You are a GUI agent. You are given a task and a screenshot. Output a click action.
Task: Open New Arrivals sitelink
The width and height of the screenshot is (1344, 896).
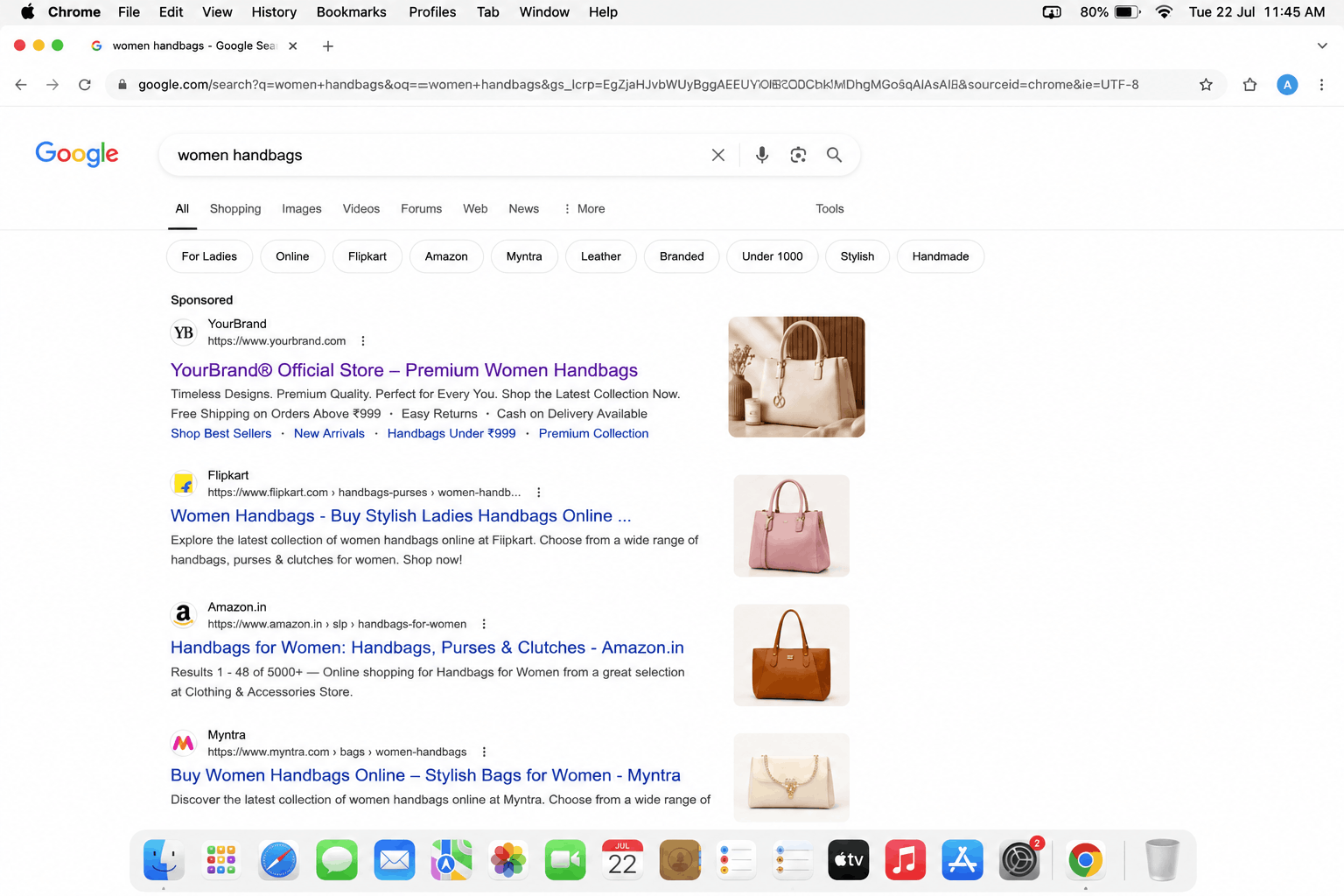(329, 433)
